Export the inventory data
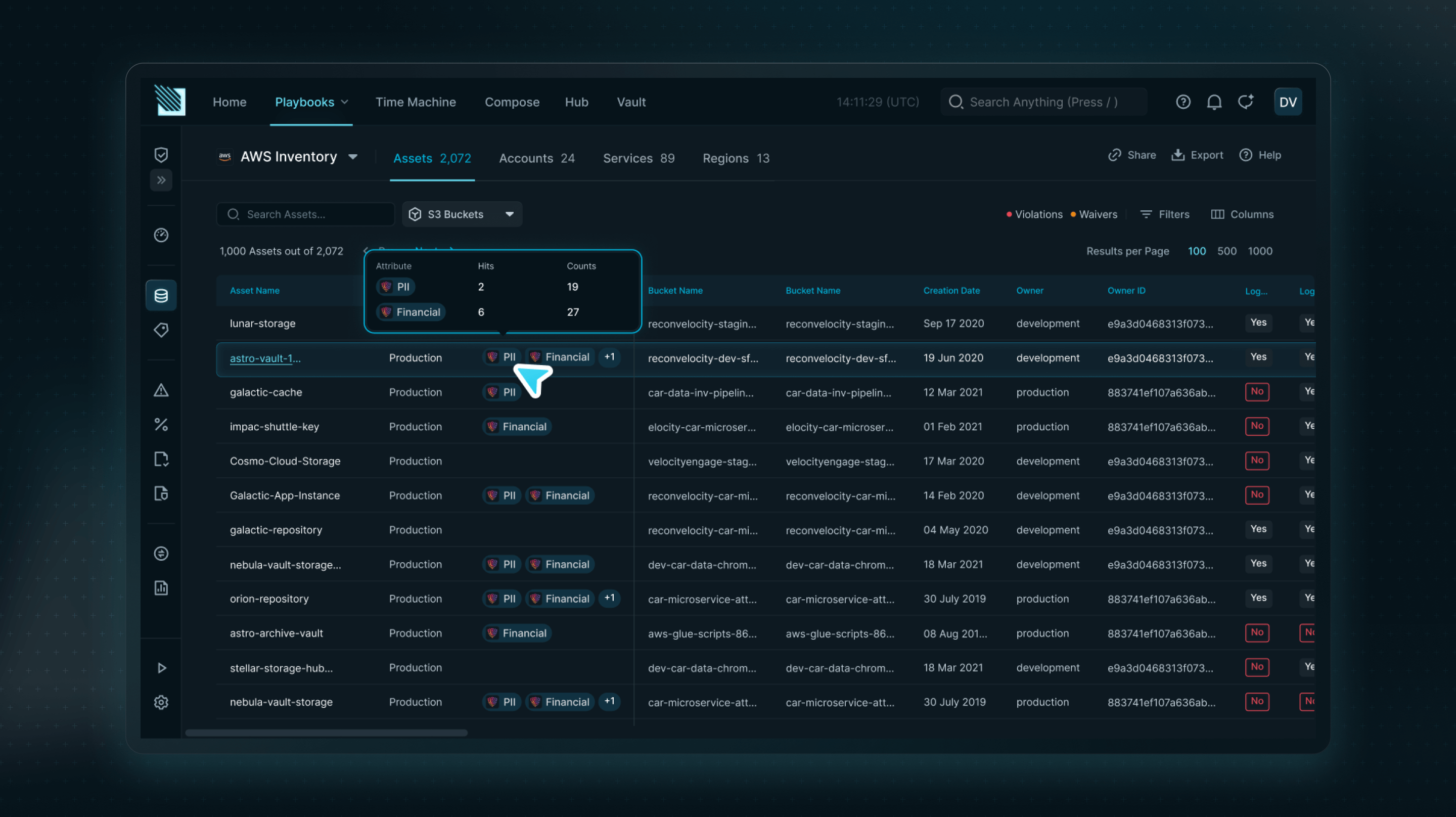 coord(1197,155)
